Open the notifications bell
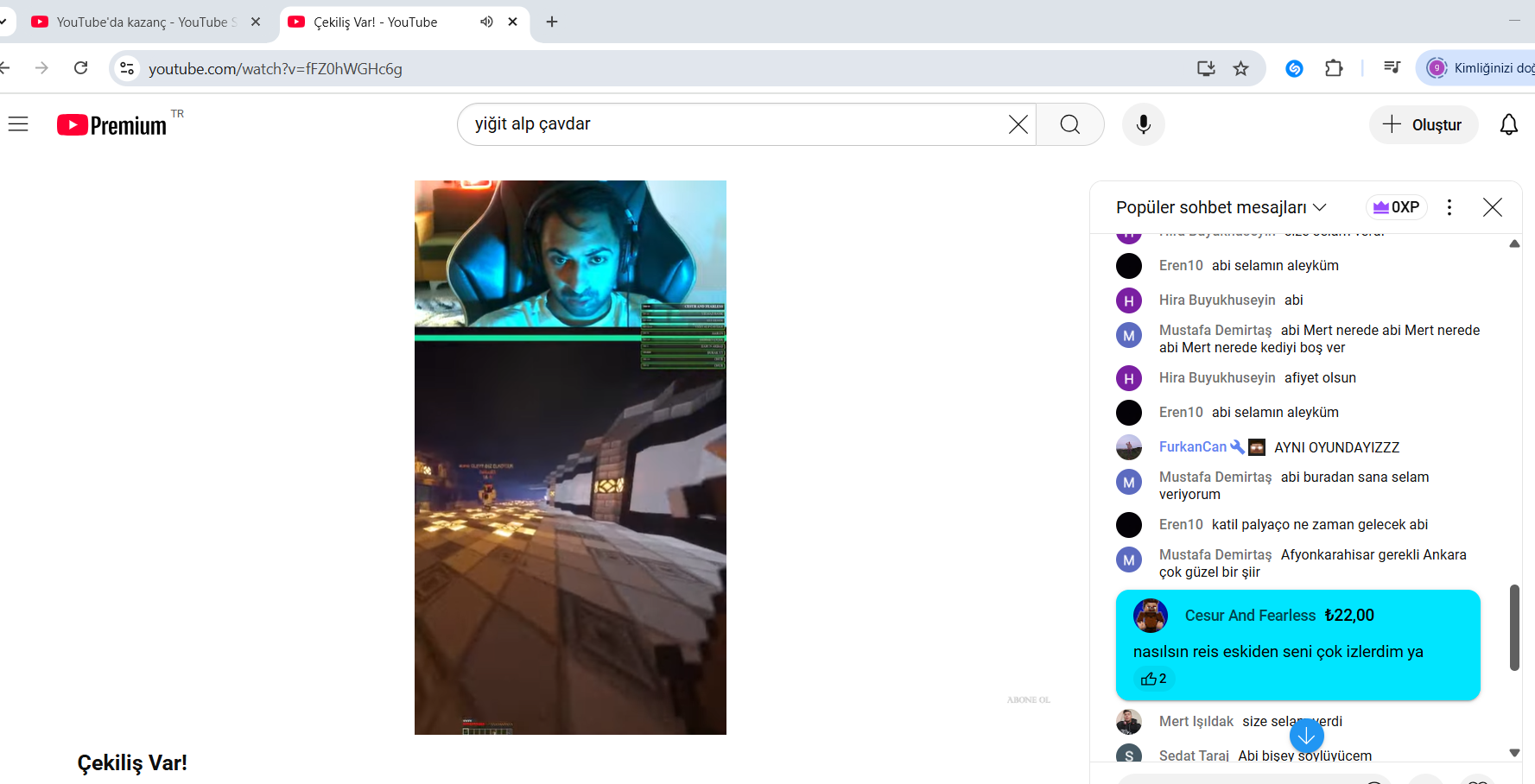 coord(1509,125)
